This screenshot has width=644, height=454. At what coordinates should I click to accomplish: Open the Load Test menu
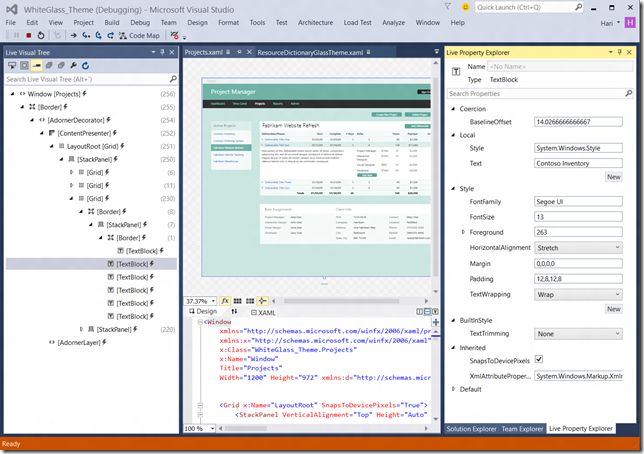click(357, 23)
